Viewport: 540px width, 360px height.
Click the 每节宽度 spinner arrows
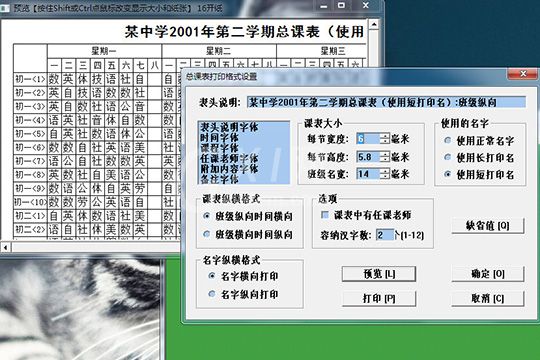click(385, 139)
